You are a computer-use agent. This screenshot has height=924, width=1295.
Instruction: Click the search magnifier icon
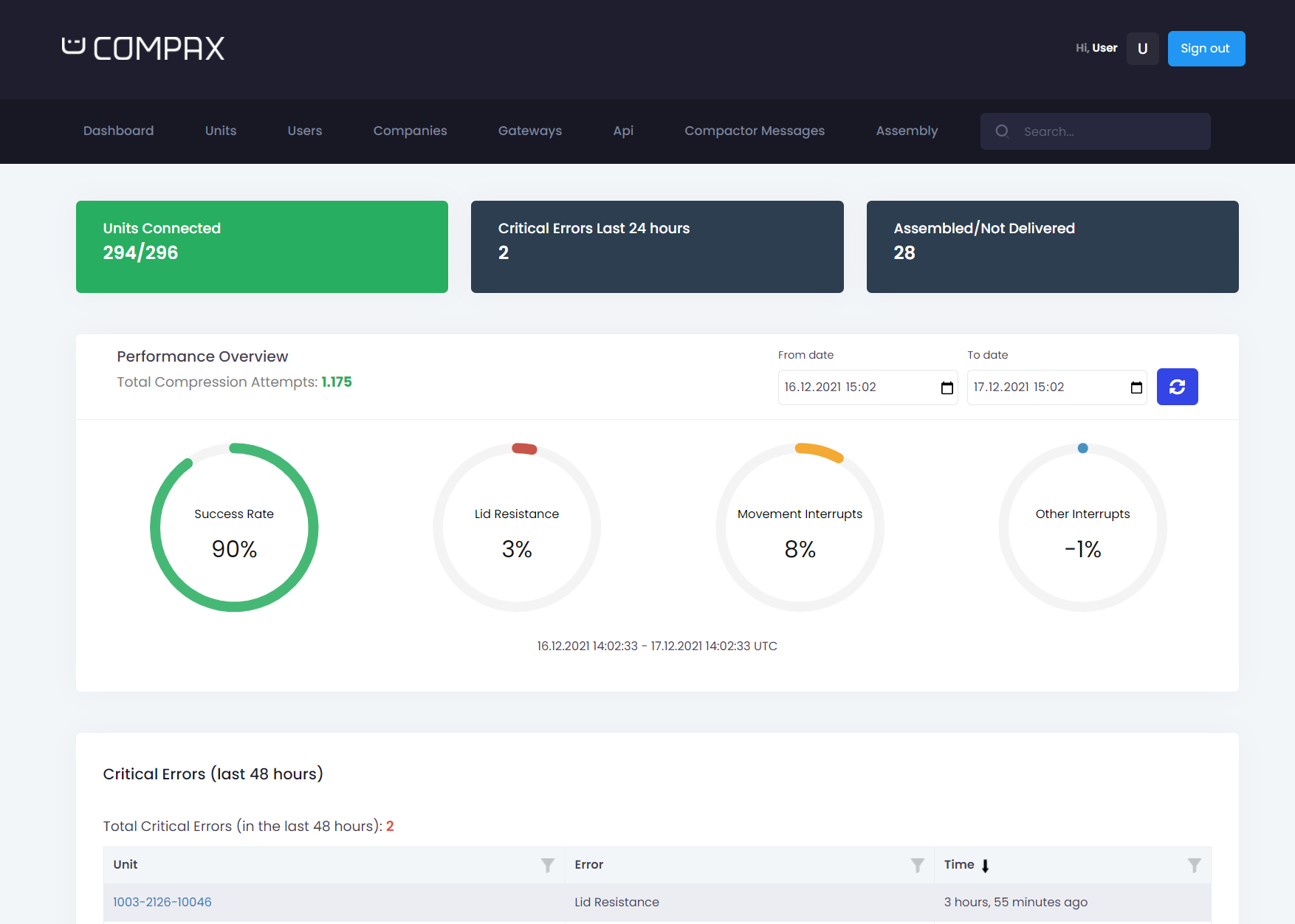click(x=1002, y=131)
